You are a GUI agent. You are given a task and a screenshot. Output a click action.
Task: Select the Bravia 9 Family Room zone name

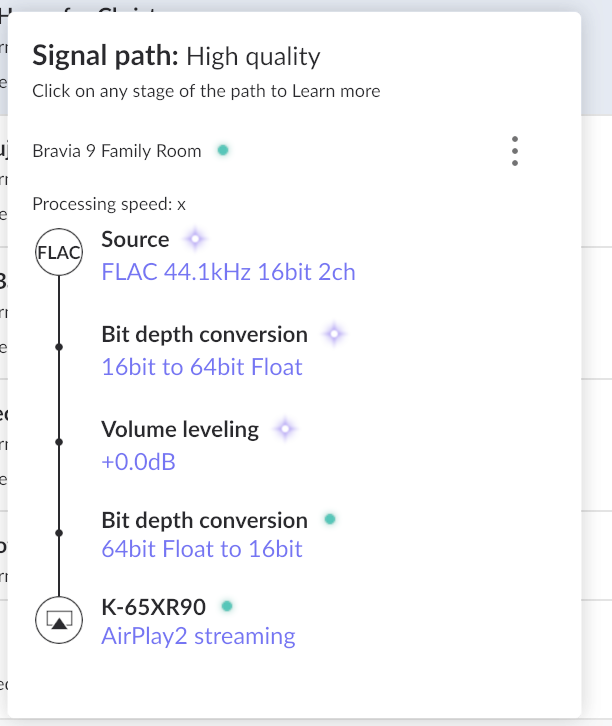(x=117, y=151)
